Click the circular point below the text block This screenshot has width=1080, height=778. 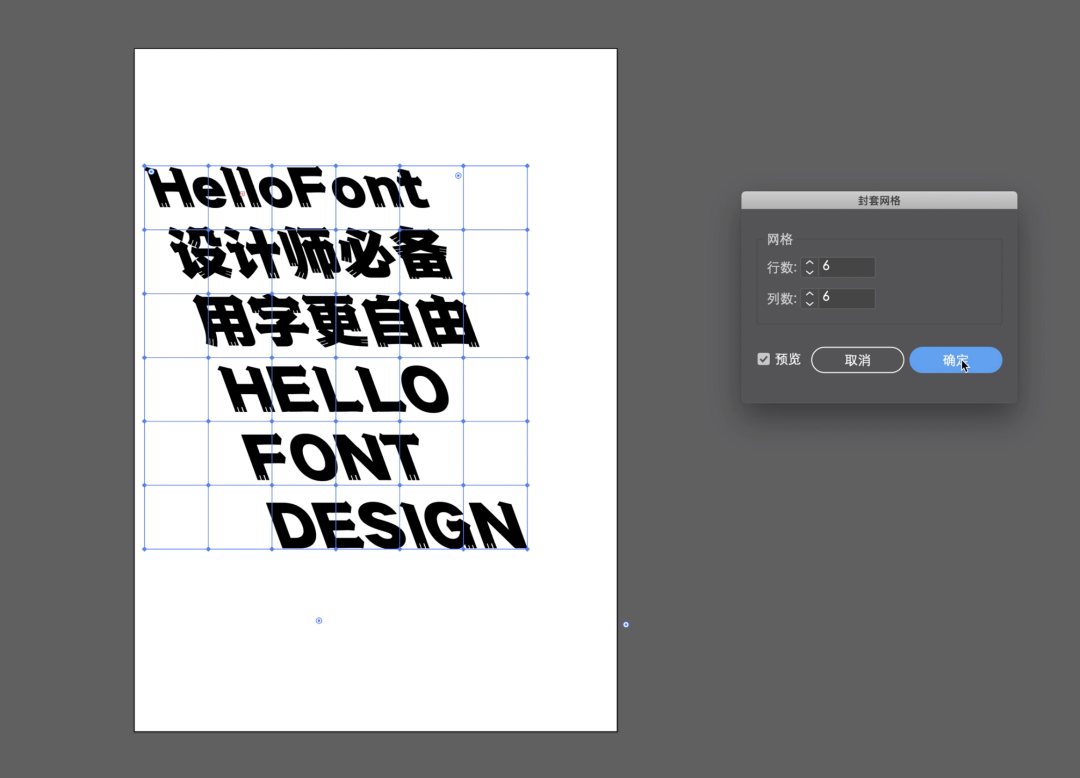319,621
